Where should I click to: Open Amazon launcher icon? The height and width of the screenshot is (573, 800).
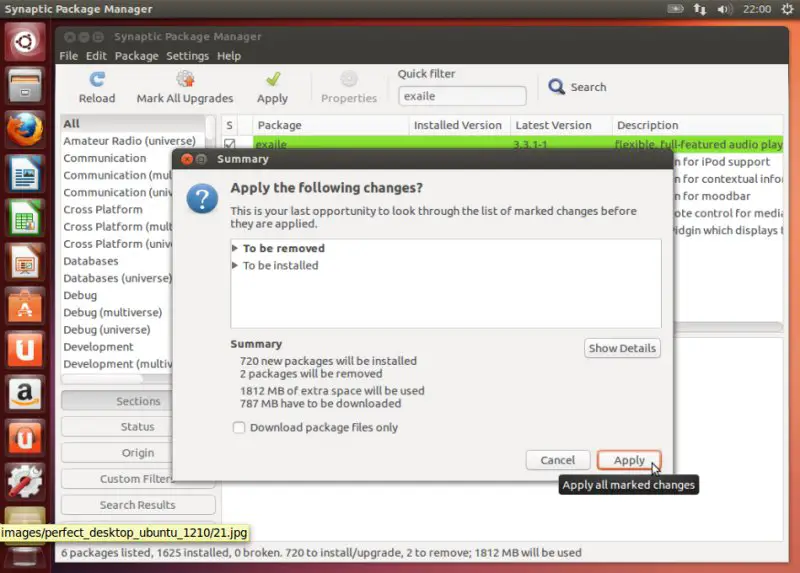pyautogui.click(x=24, y=394)
